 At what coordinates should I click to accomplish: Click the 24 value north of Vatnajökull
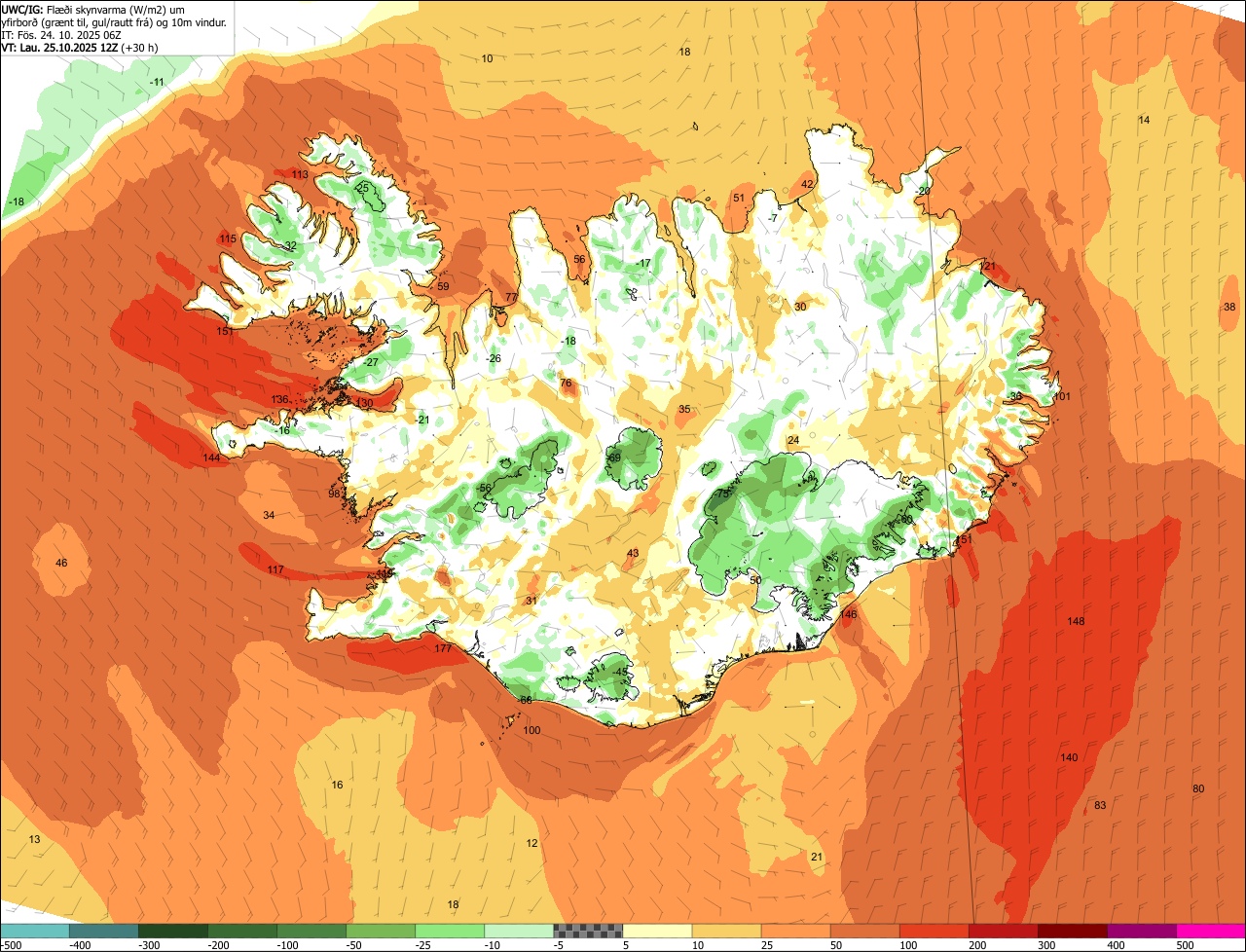coord(793,440)
